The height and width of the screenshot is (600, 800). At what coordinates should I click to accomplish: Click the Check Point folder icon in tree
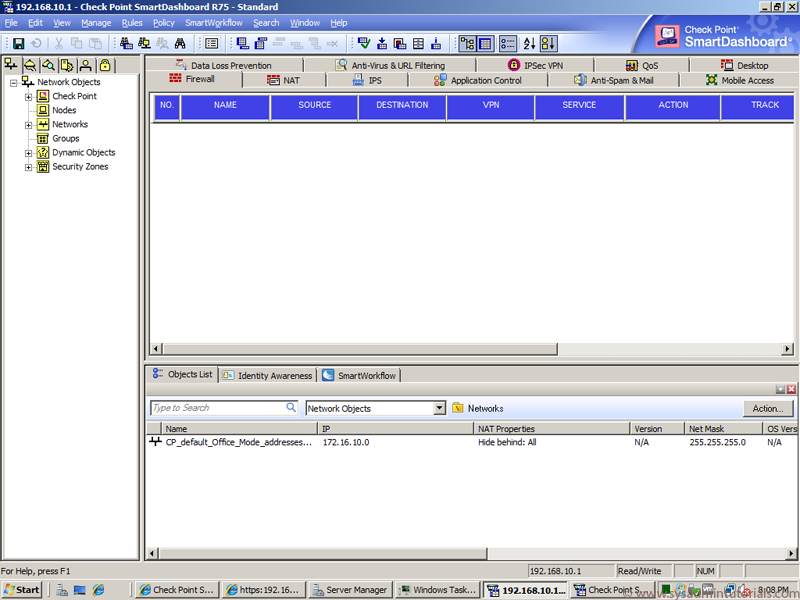43,96
